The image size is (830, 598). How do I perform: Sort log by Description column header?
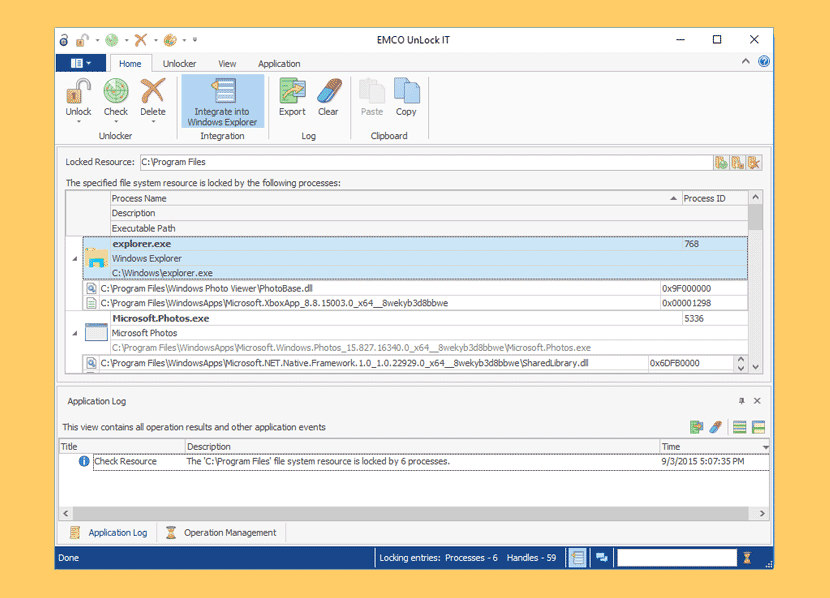click(422, 447)
